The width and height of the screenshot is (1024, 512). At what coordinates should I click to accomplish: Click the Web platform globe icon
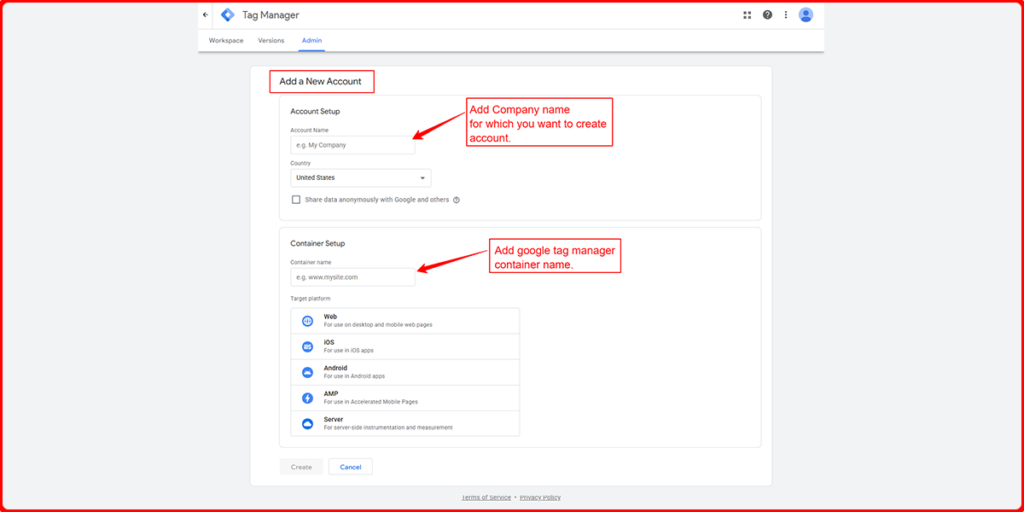308,321
